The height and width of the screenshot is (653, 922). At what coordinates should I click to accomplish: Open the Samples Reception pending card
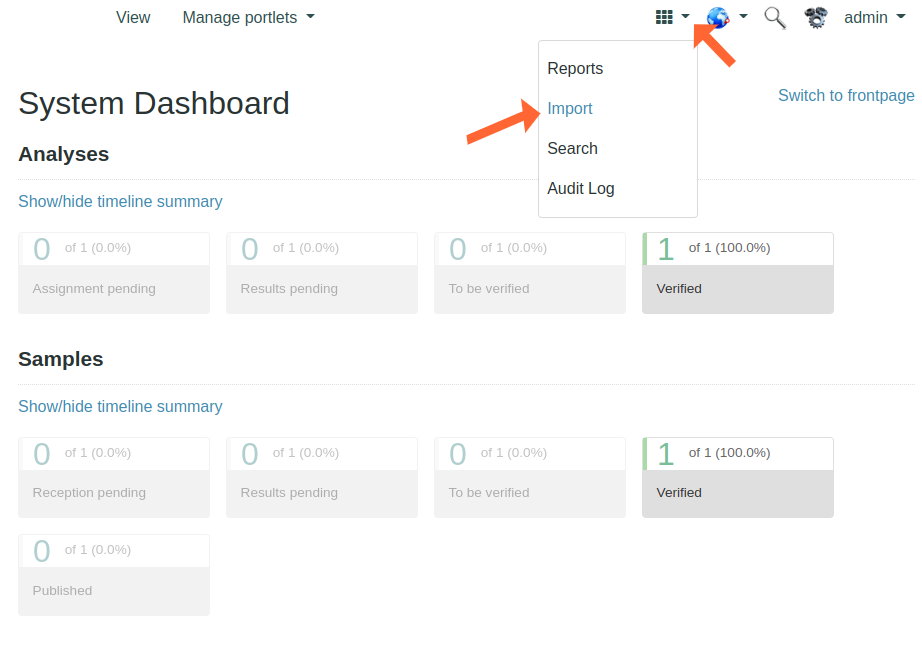(x=114, y=477)
